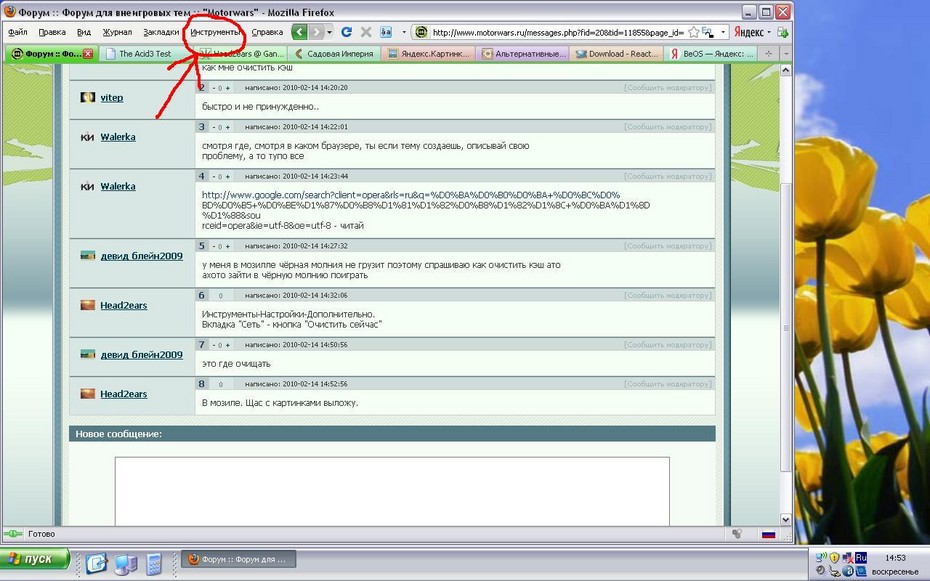
Task: Open the Журнал menu
Action: coord(117,32)
